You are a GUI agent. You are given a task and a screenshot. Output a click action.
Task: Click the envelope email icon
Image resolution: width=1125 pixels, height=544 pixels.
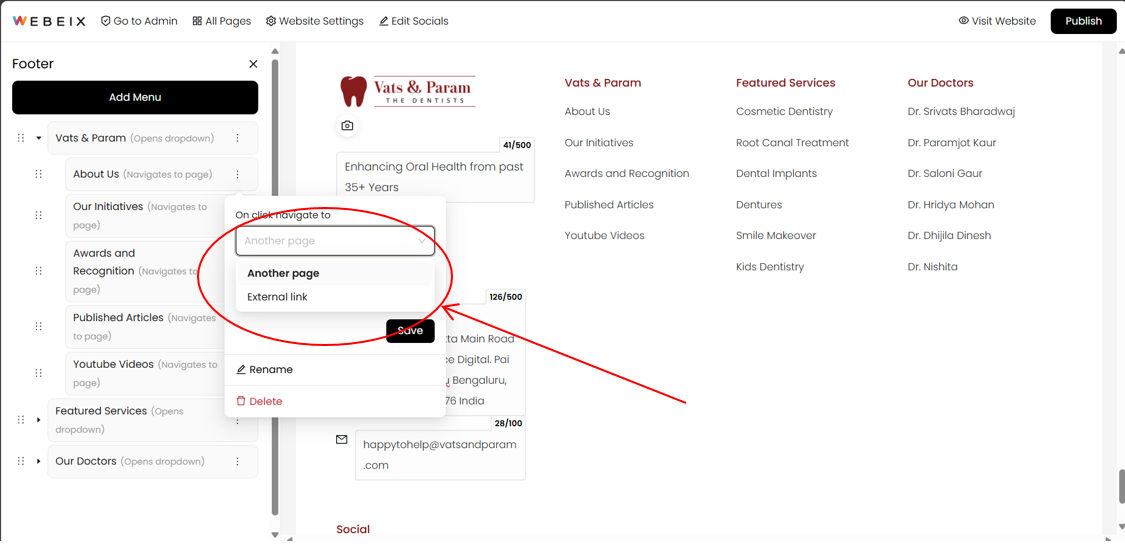pos(342,439)
